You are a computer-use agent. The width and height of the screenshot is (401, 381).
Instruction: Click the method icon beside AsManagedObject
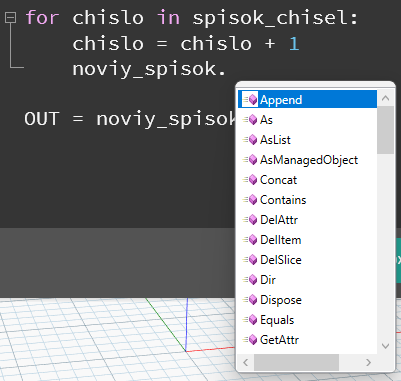click(x=250, y=160)
